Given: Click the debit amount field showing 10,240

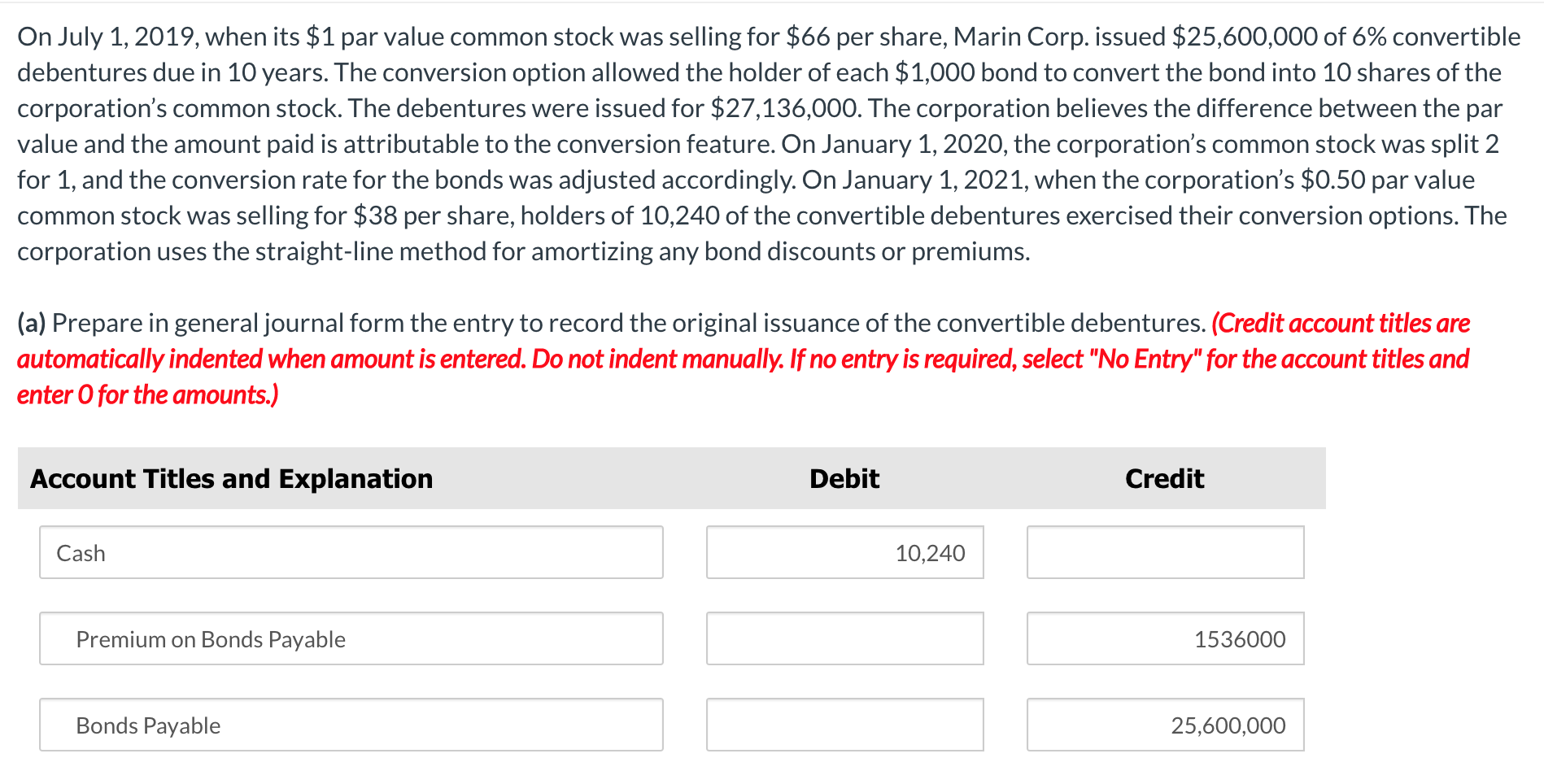Looking at the screenshot, I should coord(844,553).
